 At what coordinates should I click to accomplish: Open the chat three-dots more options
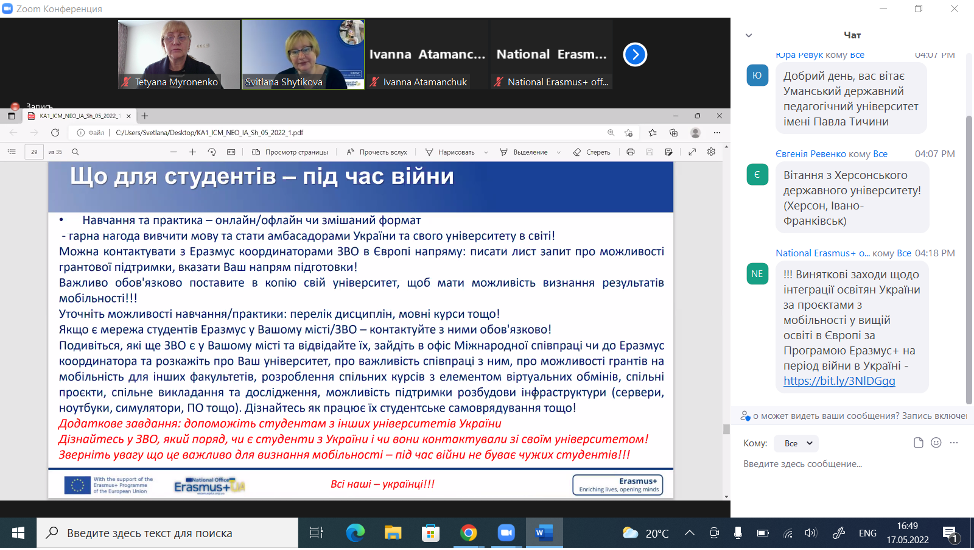pos(955,443)
